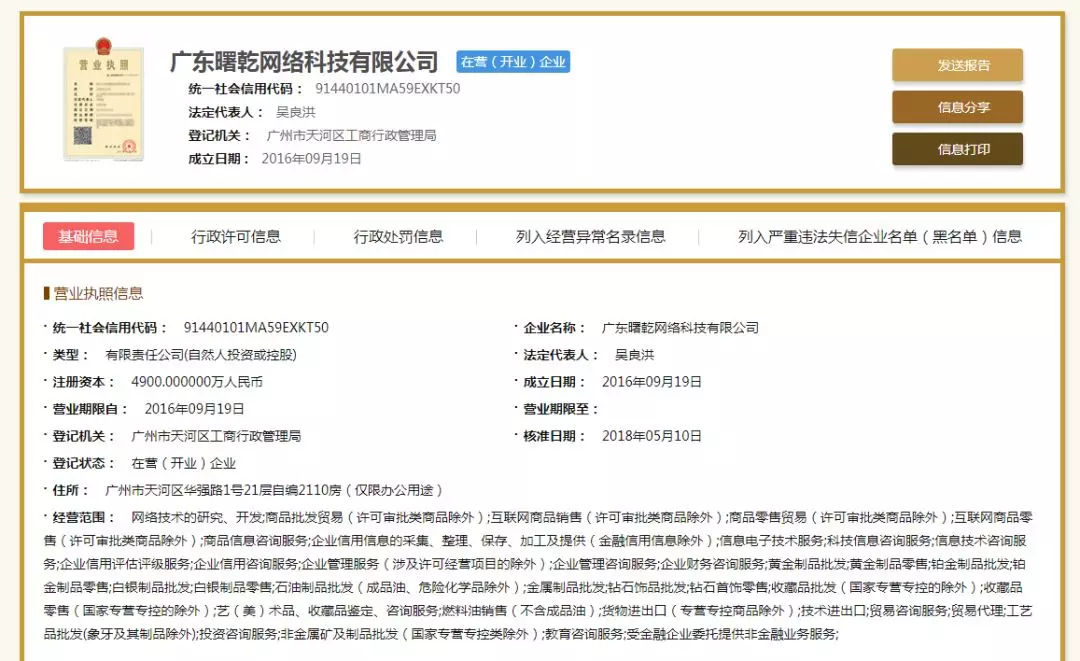This screenshot has width=1080, height=661.
Task: Click the 广东曙乾网络科技有限公司 page title
Action: click(304, 62)
